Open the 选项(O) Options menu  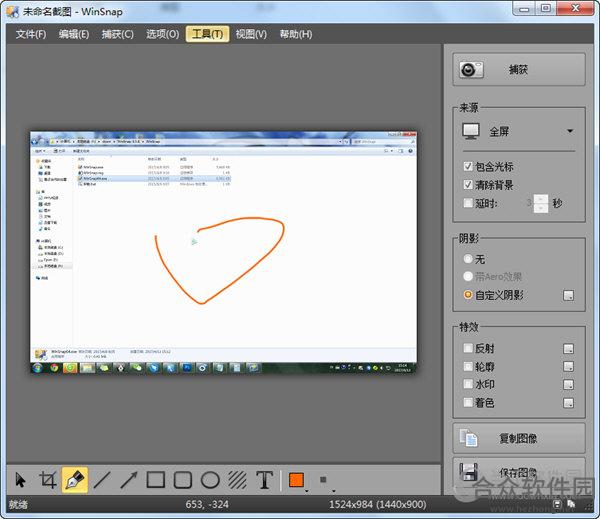(x=162, y=34)
